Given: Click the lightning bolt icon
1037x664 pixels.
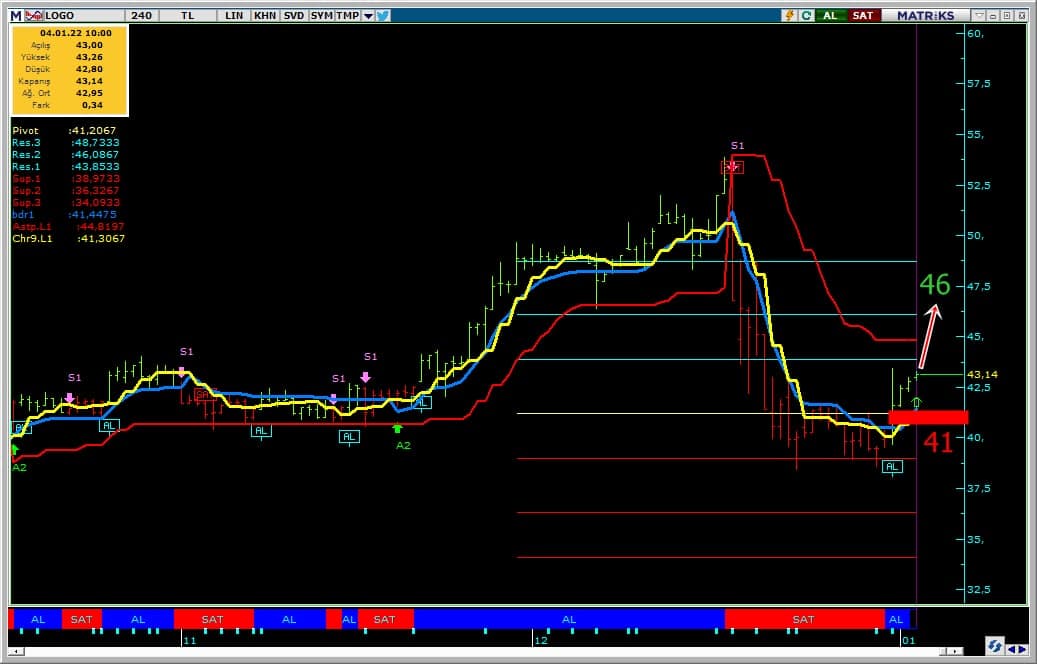Looking at the screenshot, I should click(790, 15).
